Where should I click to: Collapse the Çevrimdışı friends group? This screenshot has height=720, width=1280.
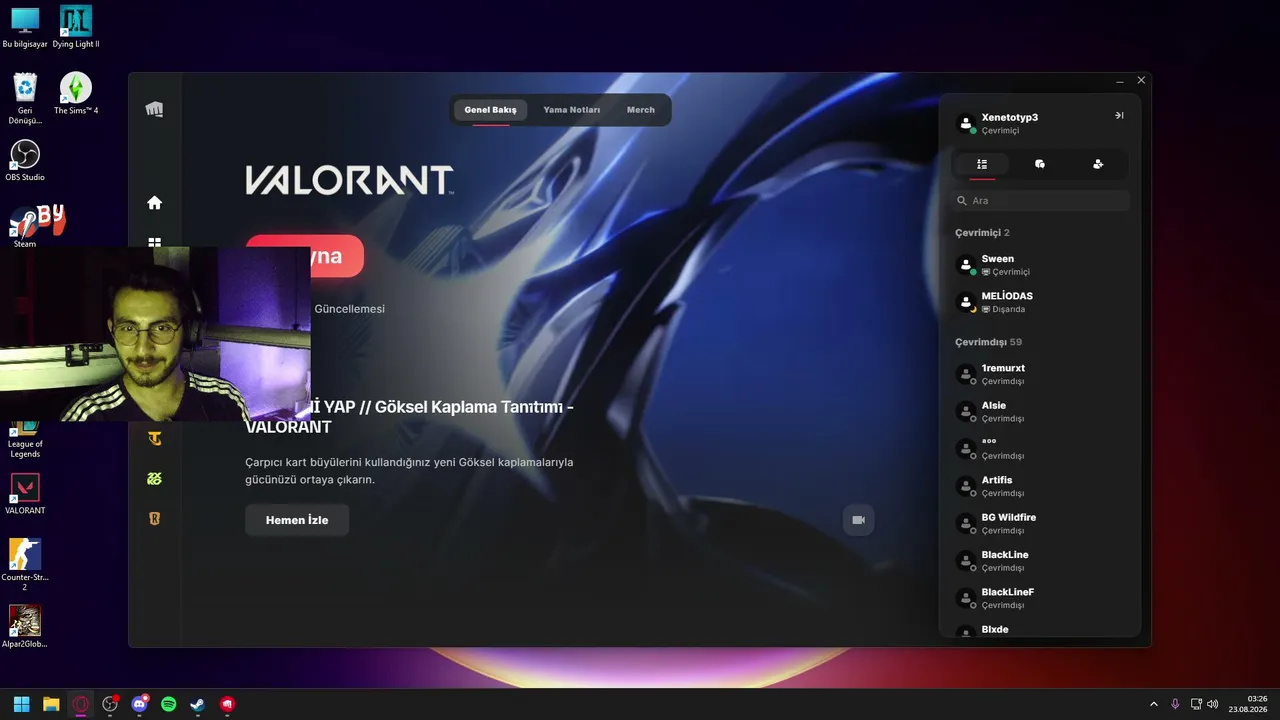tap(988, 342)
